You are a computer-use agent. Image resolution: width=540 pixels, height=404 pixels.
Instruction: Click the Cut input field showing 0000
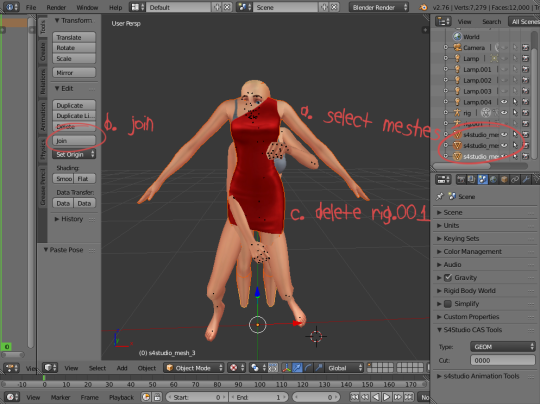pyautogui.click(x=503, y=360)
